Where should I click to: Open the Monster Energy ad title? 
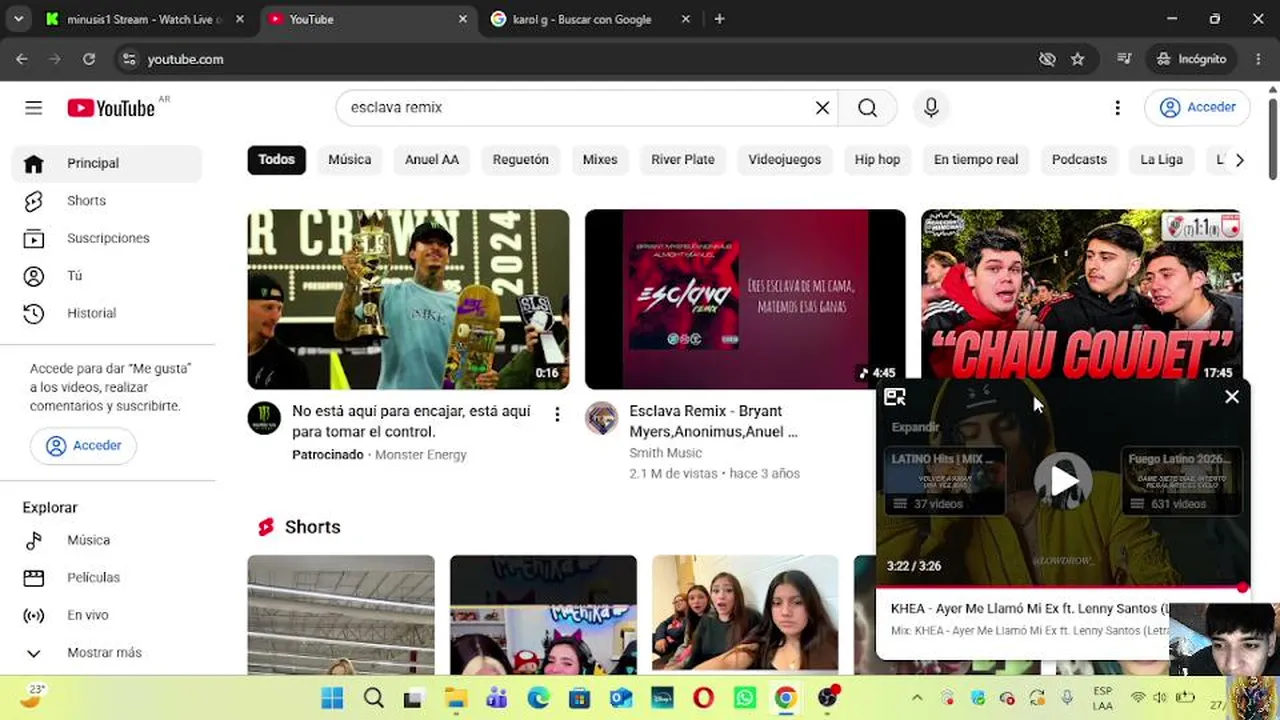click(412, 422)
